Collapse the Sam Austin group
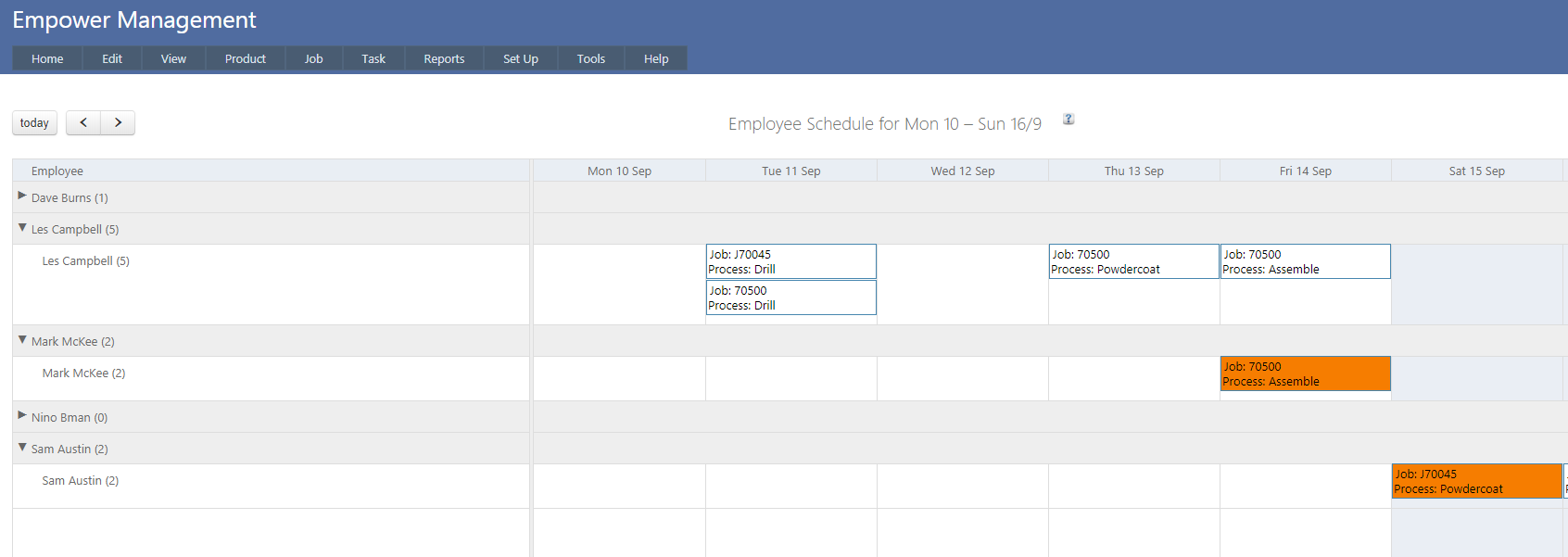The width and height of the screenshot is (1568, 557). pyautogui.click(x=22, y=448)
